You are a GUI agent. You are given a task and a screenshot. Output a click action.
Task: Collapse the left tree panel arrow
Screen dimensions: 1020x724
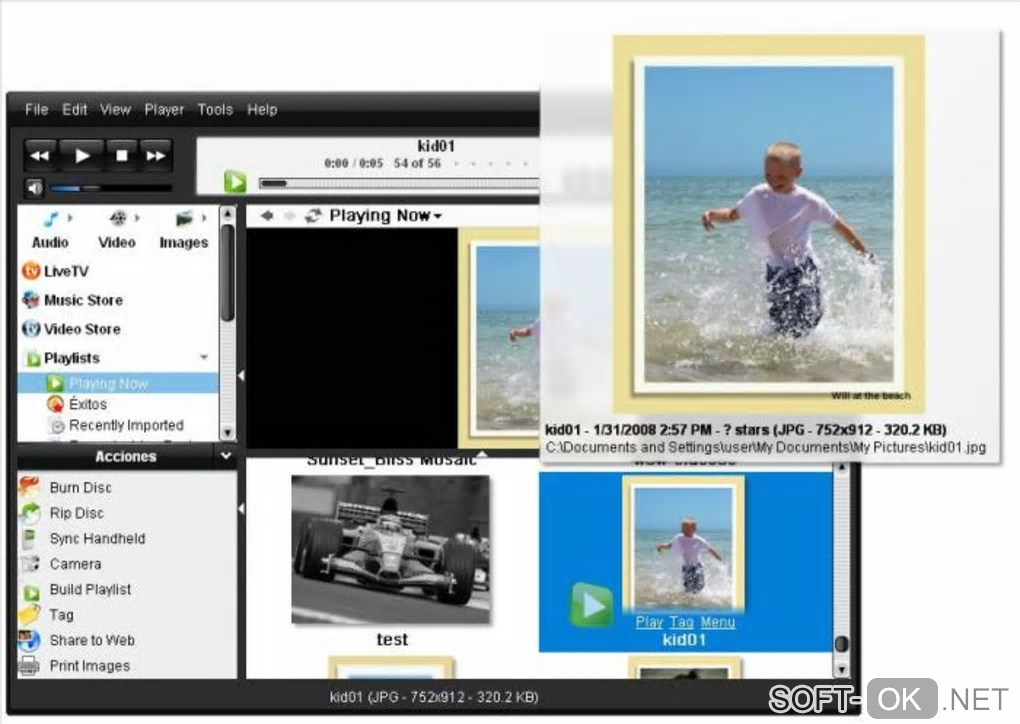tap(241, 376)
